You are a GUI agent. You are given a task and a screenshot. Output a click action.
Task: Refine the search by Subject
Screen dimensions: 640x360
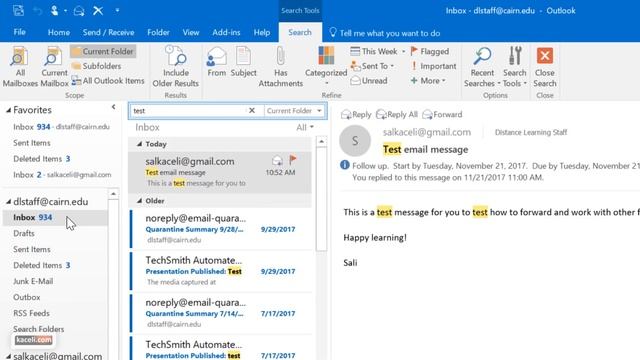tap(243, 62)
